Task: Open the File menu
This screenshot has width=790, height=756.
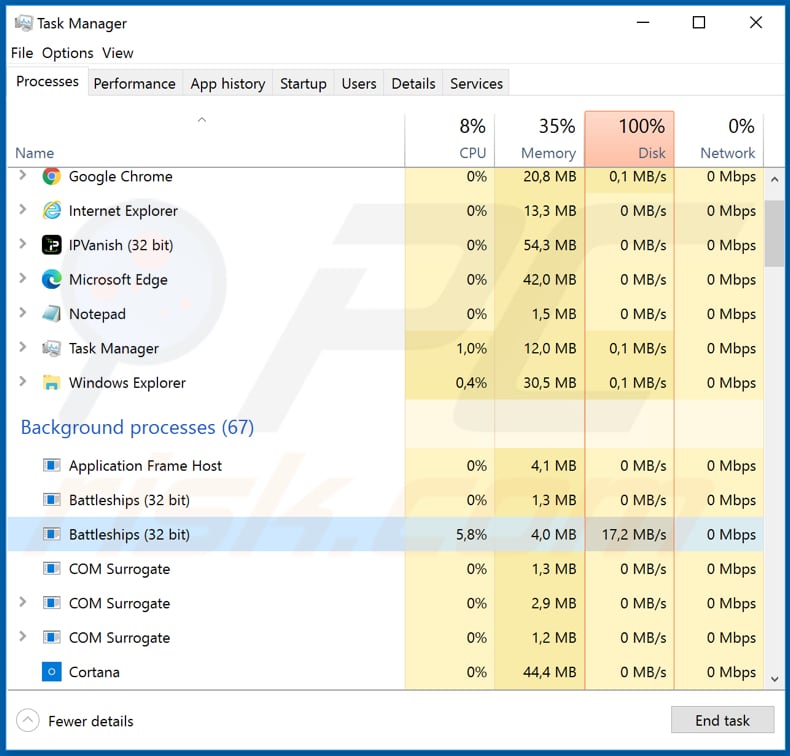Action: click(22, 53)
